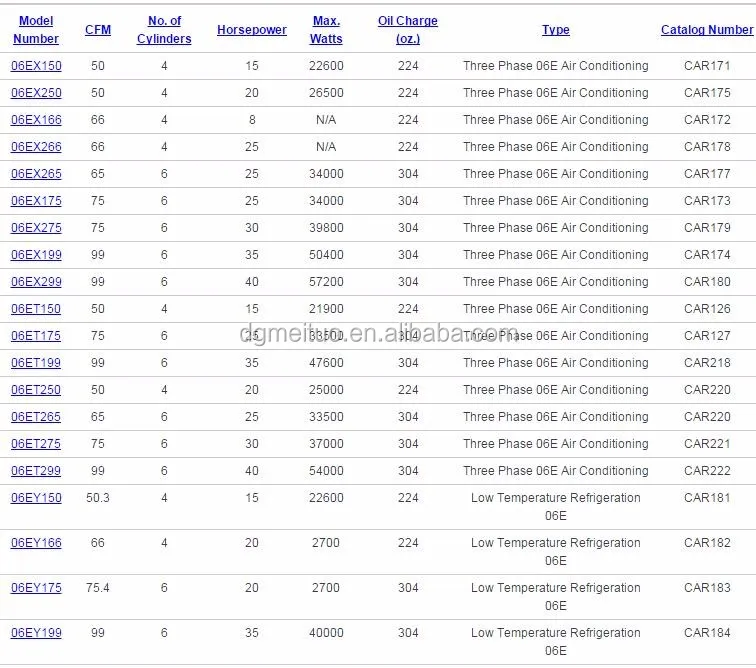
Task: Select the 06EY199 model link
Action: (36, 633)
